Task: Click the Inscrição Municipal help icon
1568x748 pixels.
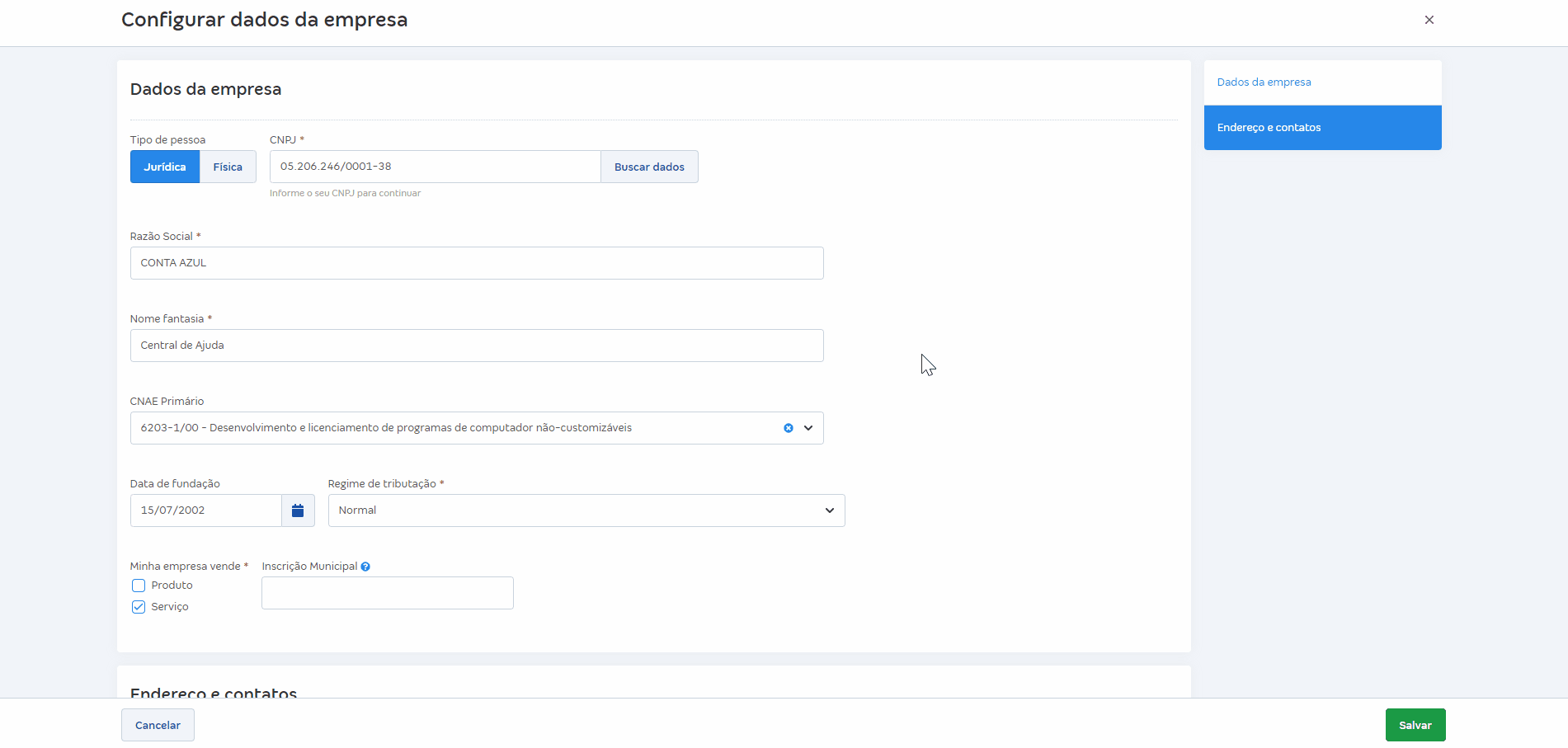Action: tap(365, 567)
